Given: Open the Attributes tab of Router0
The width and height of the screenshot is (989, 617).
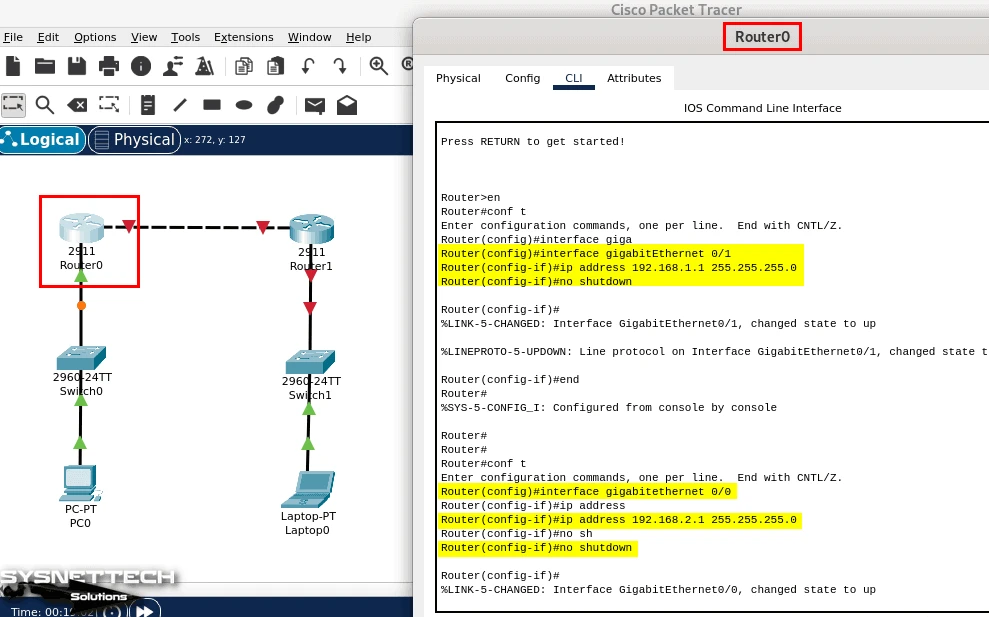Looking at the screenshot, I should [634, 78].
